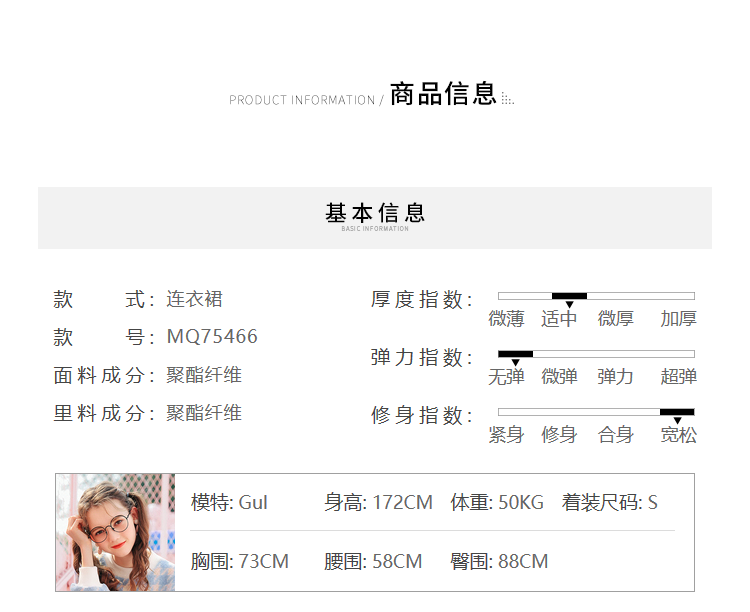750x612 pixels.
Task: Click the elasticity index slider bar
Action: tap(596, 354)
